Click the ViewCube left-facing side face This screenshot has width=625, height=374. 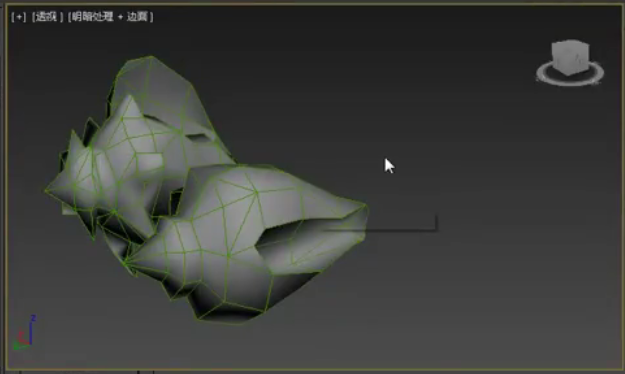point(559,60)
